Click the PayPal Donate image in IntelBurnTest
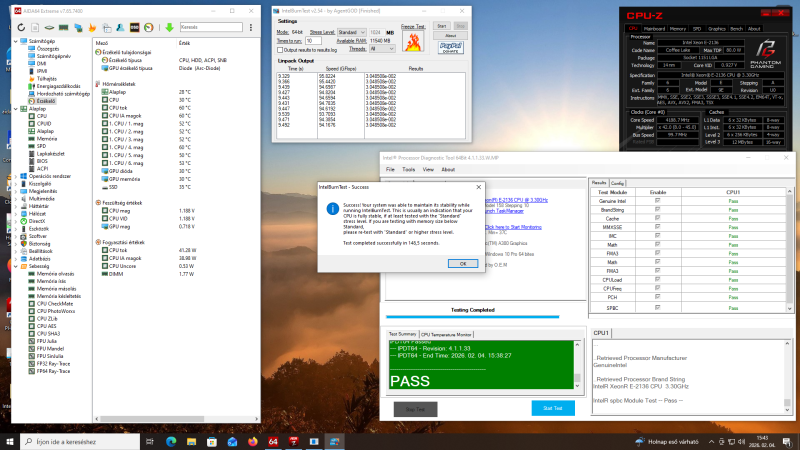This screenshot has height=450, width=800. tap(451, 47)
